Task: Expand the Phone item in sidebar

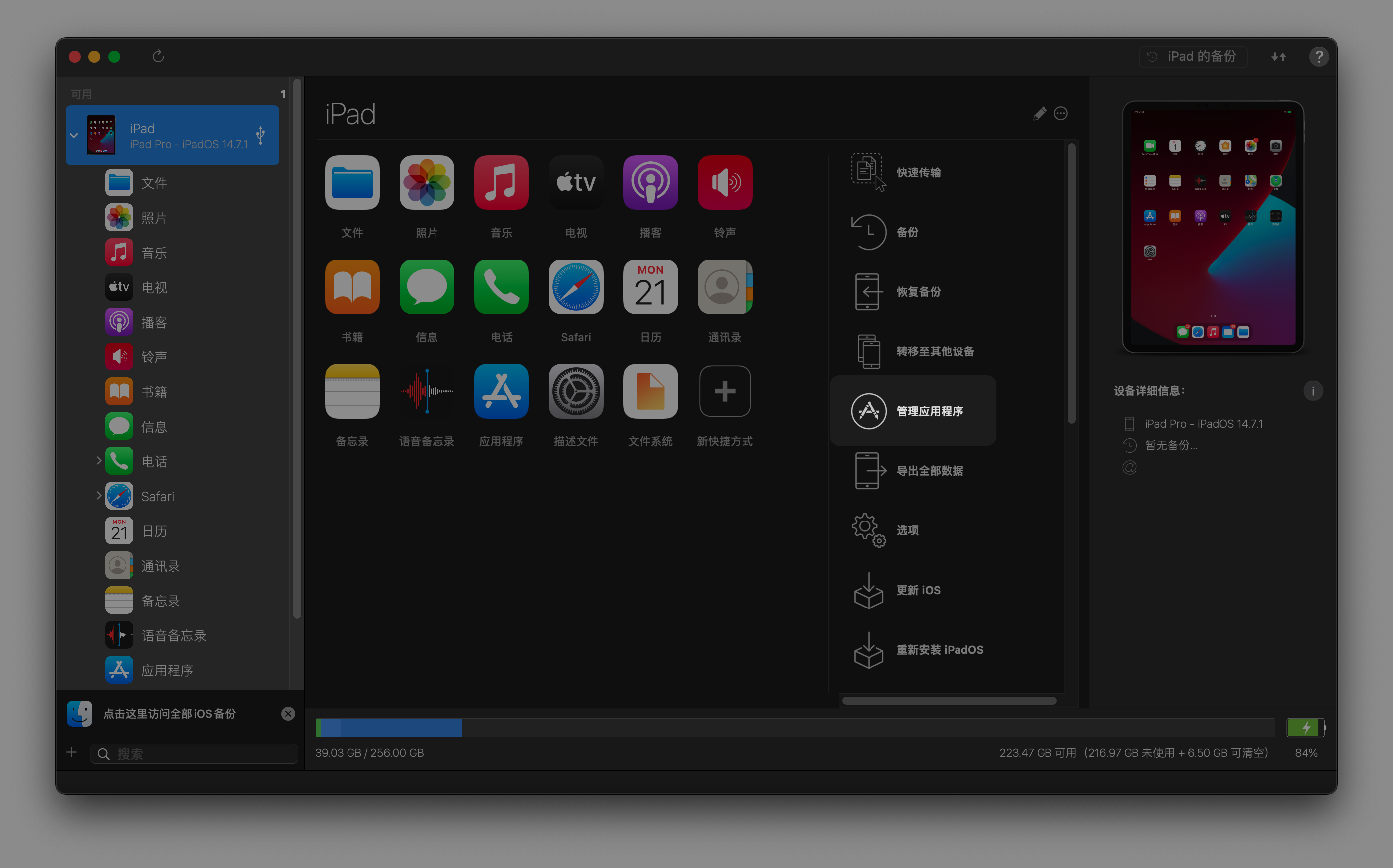Action: coord(99,460)
